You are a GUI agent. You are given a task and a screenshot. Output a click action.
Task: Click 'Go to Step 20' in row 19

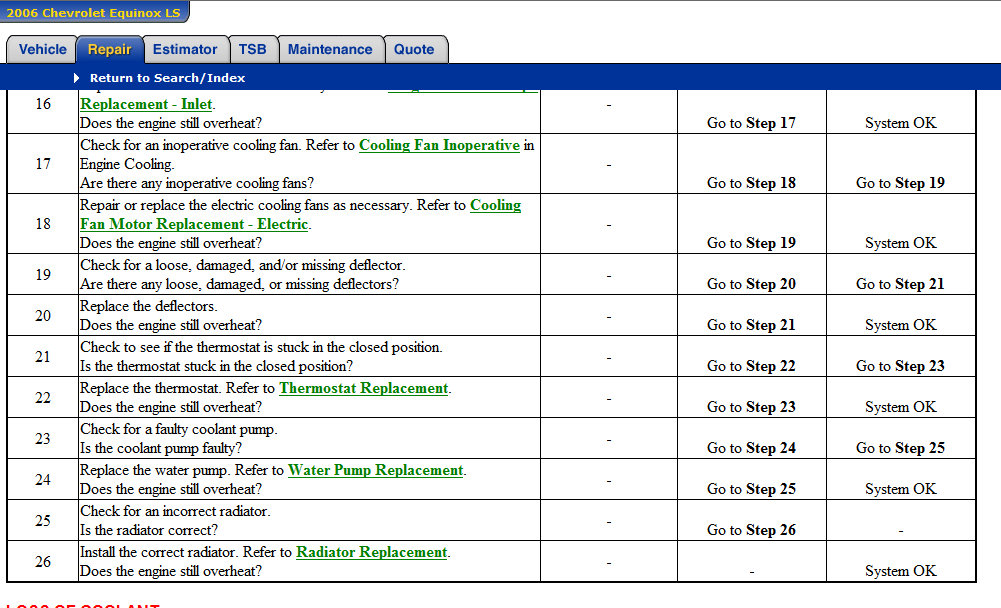click(x=751, y=284)
